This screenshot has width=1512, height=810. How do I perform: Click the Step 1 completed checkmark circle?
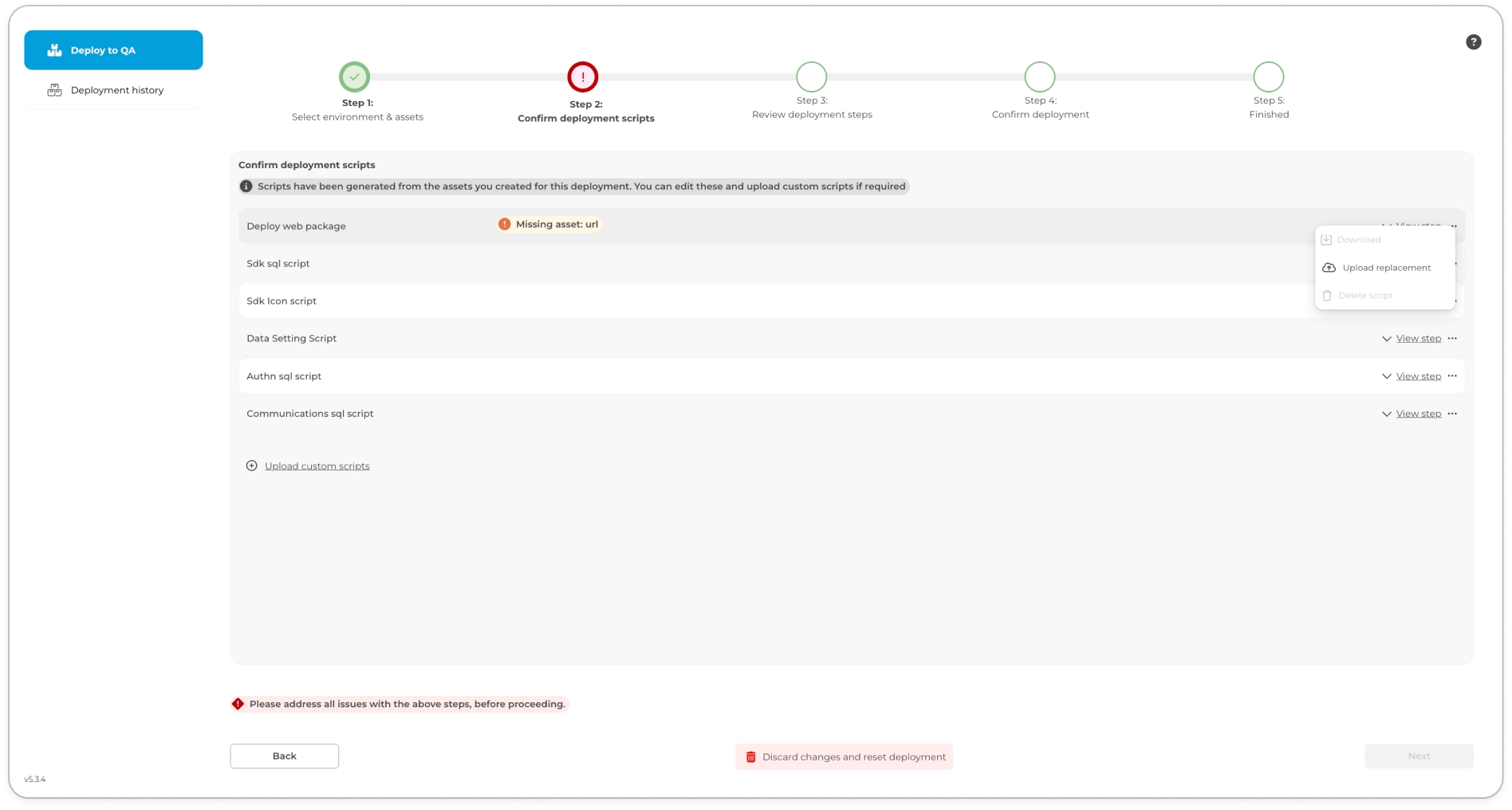coord(354,77)
